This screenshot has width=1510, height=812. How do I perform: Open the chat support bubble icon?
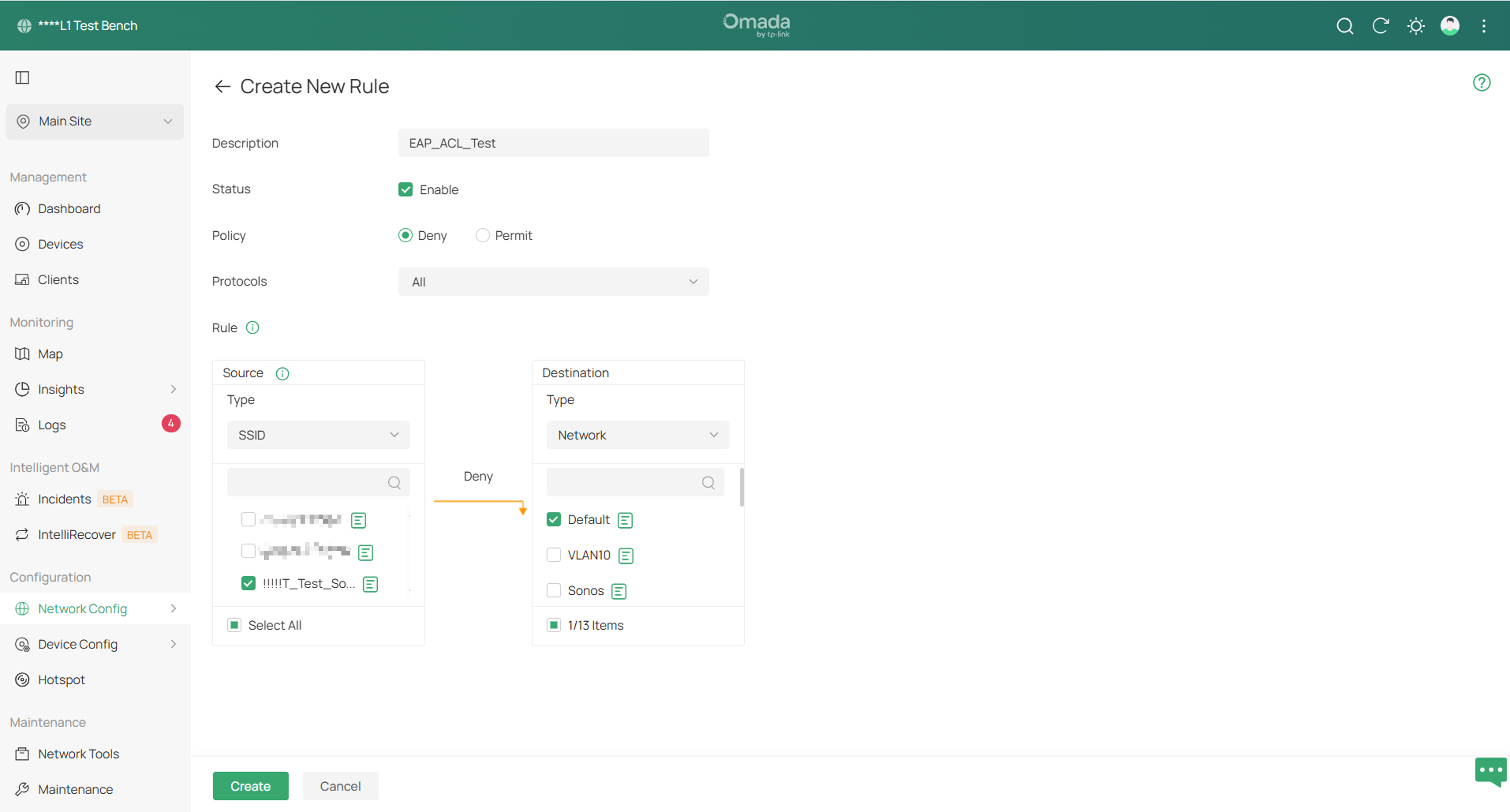pos(1491,772)
